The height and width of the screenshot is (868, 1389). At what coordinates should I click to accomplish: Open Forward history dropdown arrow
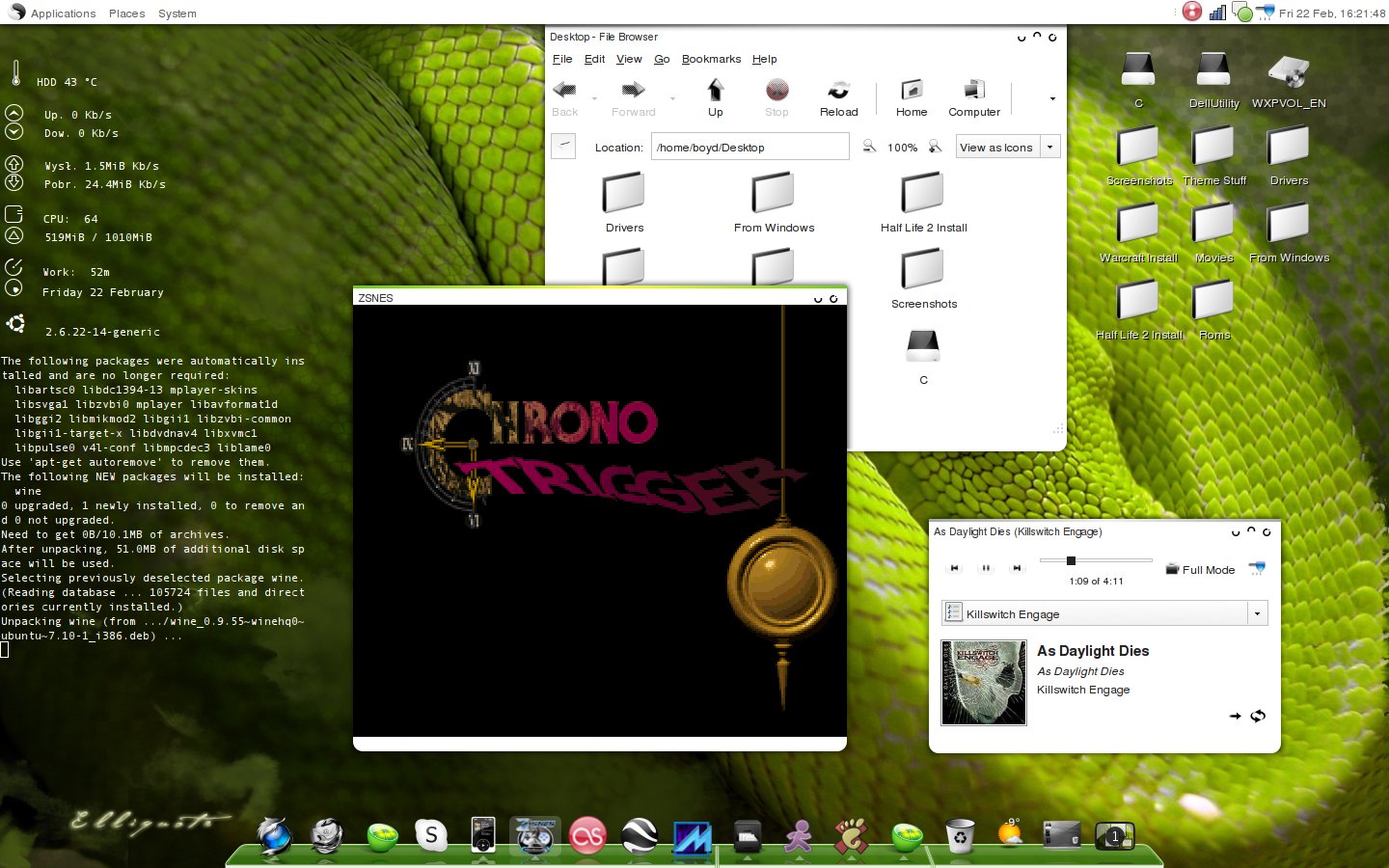672,98
